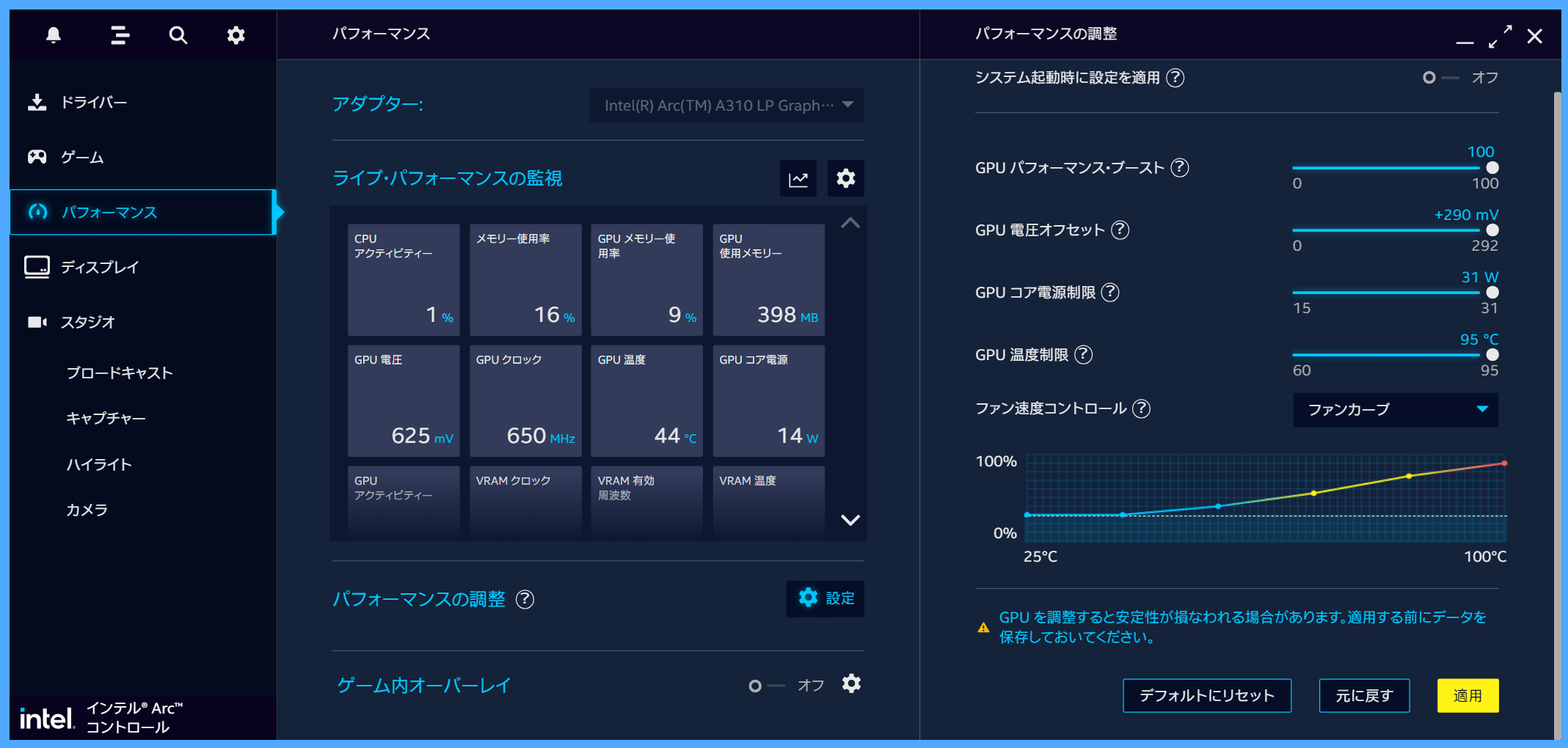The width and height of the screenshot is (1568, 748).
Task: Click help icon next to GPU 電圧オフセット
Action: point(1120,230)
